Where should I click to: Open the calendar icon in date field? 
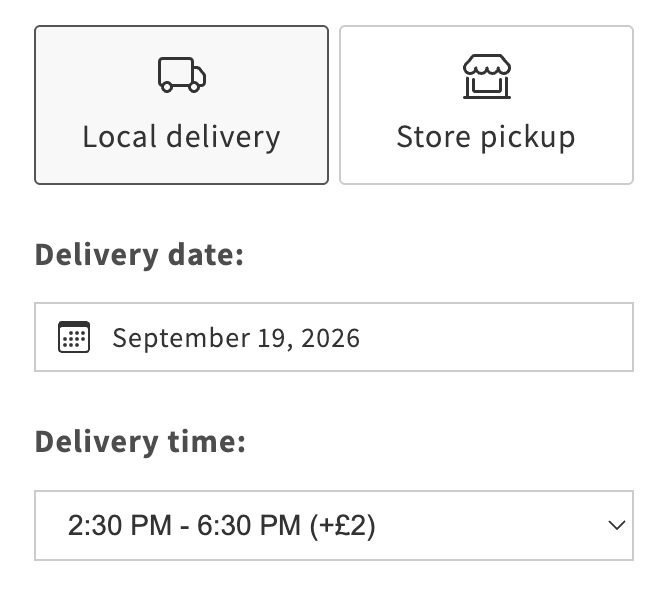74,337
